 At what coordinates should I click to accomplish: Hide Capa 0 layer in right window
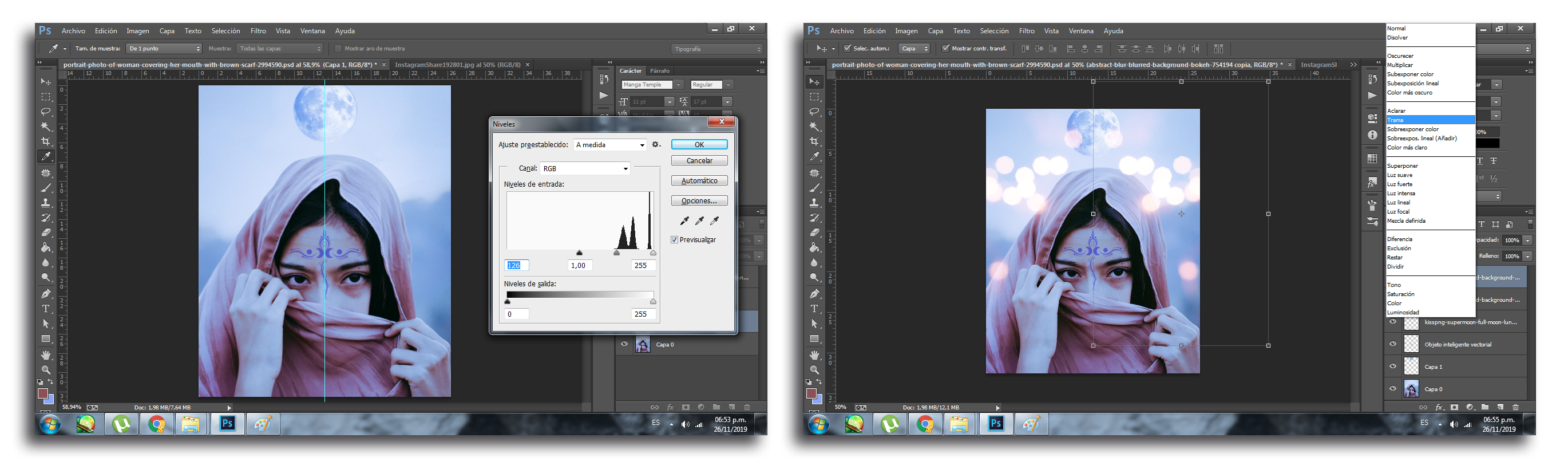[1393, 388]
